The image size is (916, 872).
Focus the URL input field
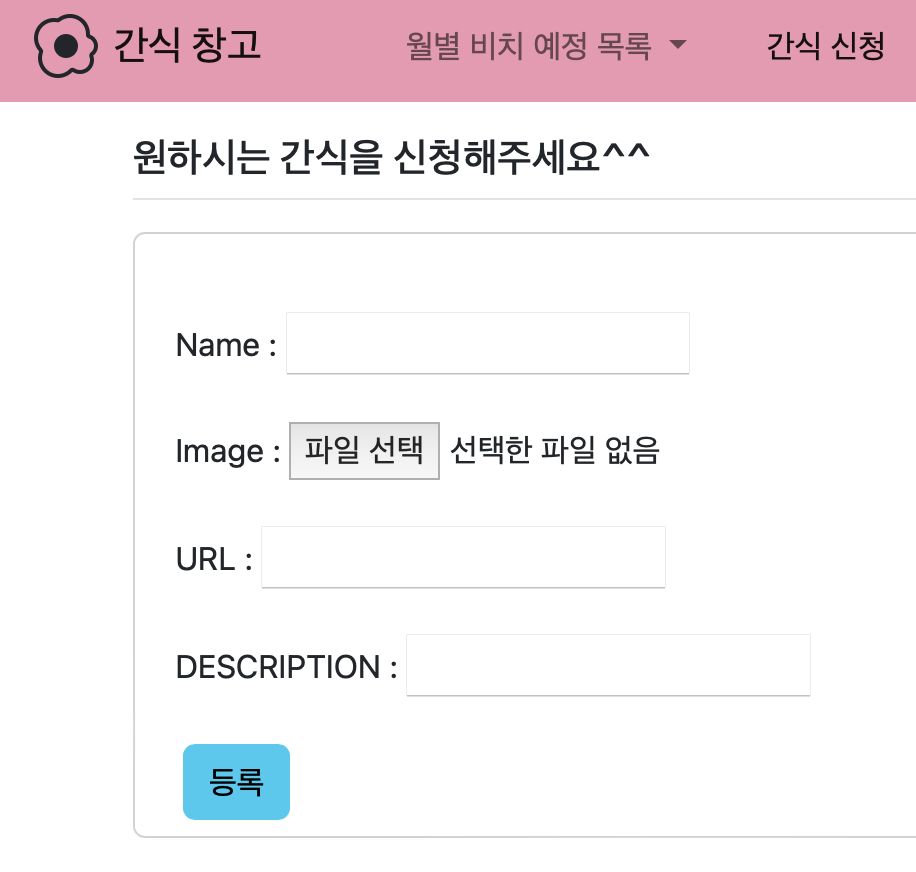(463, 557)
